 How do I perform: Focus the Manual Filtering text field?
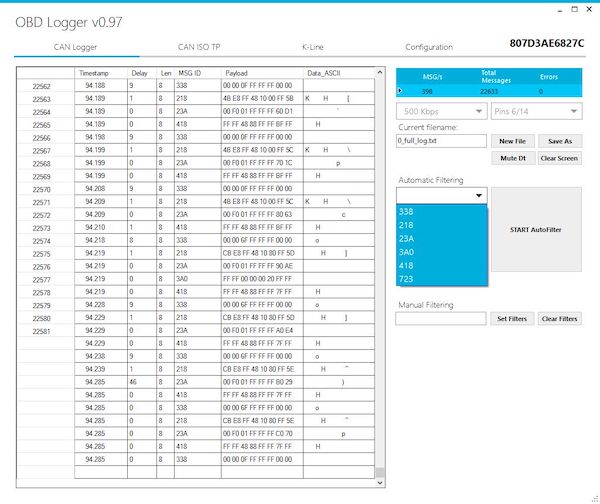click(x=441, y=318)
